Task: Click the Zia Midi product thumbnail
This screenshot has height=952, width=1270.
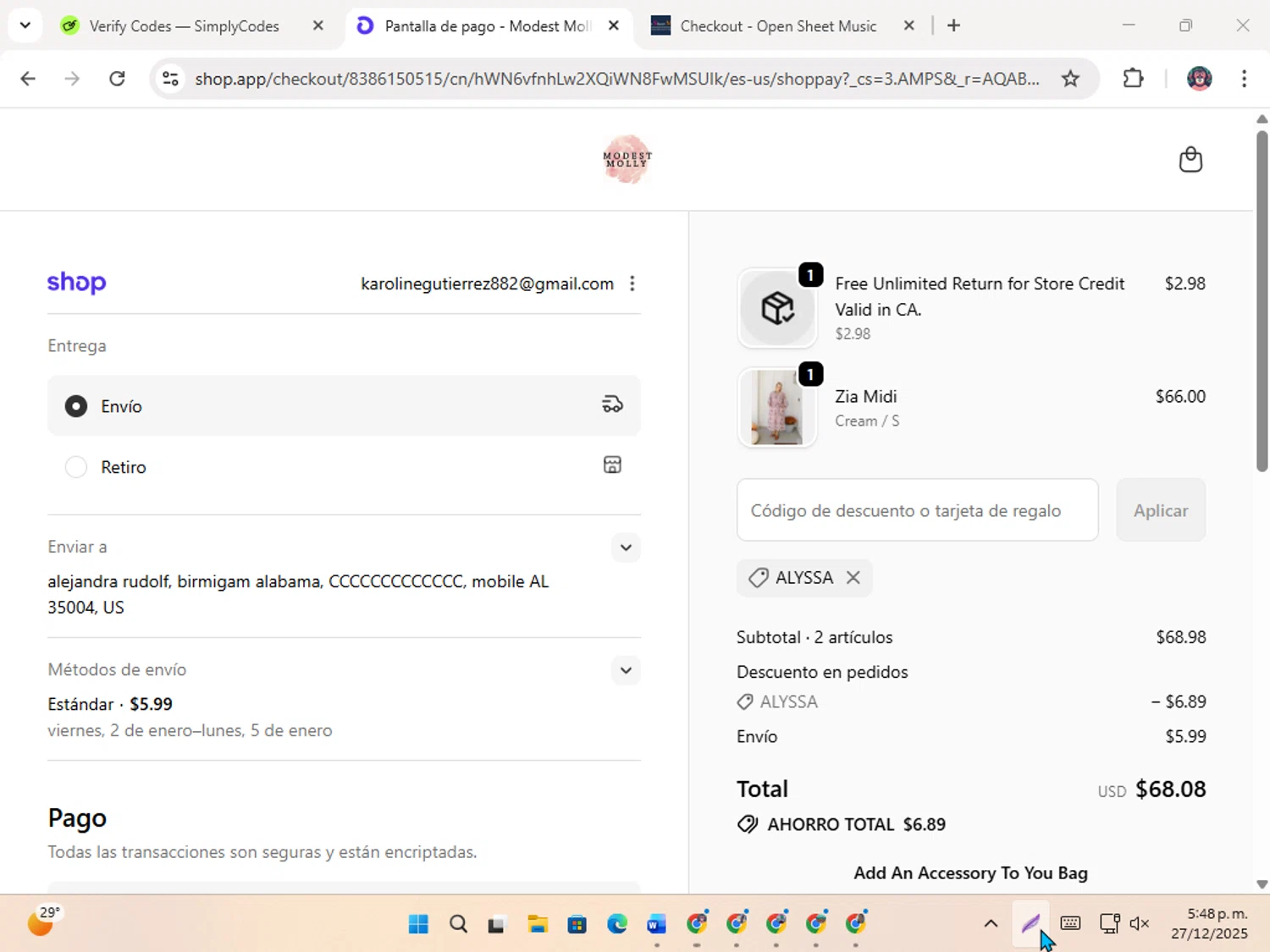Action: pos(777,407)
